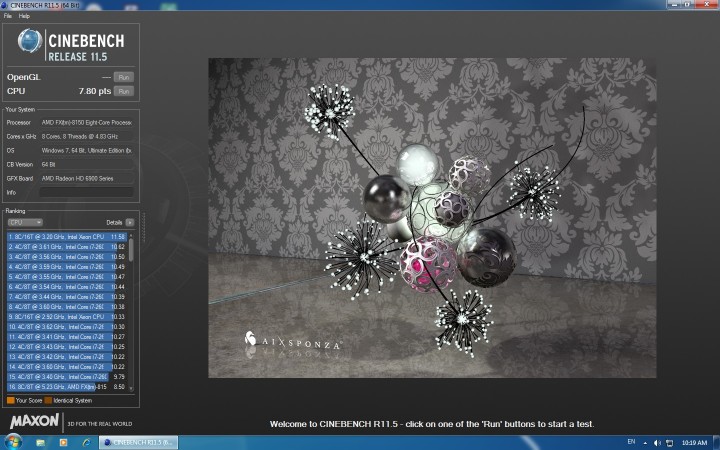Click the MAXON logo

click(34, 421)
